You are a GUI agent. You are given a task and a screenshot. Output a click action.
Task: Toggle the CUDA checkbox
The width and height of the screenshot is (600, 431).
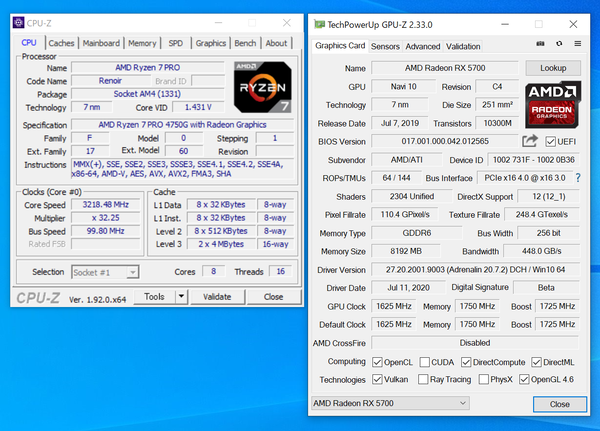(424, 362)
